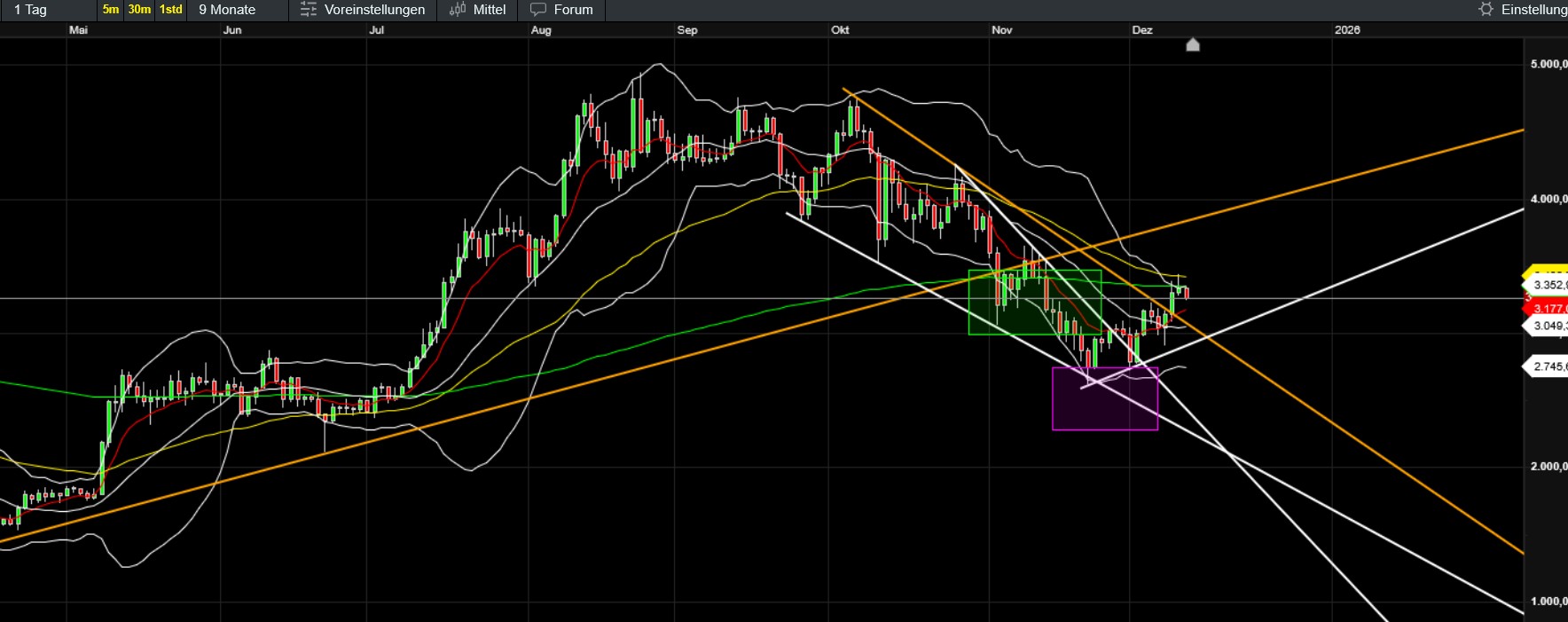1568x622 pixels.
Task: Enable the 30m interval shortcut
Action: pyautogui.click(x=139, y=10)
